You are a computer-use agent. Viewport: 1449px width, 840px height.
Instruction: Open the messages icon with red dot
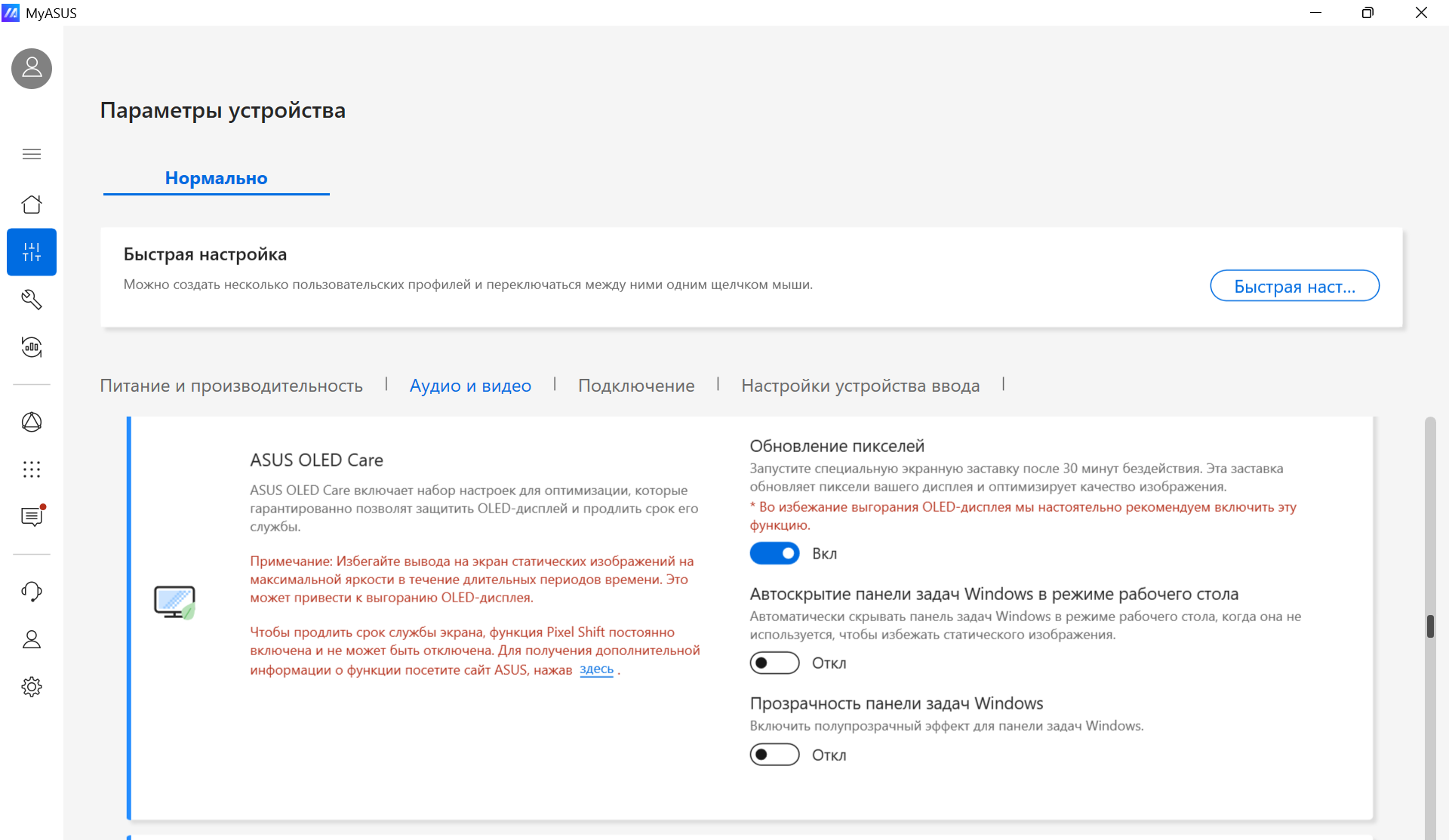[32, 516]
